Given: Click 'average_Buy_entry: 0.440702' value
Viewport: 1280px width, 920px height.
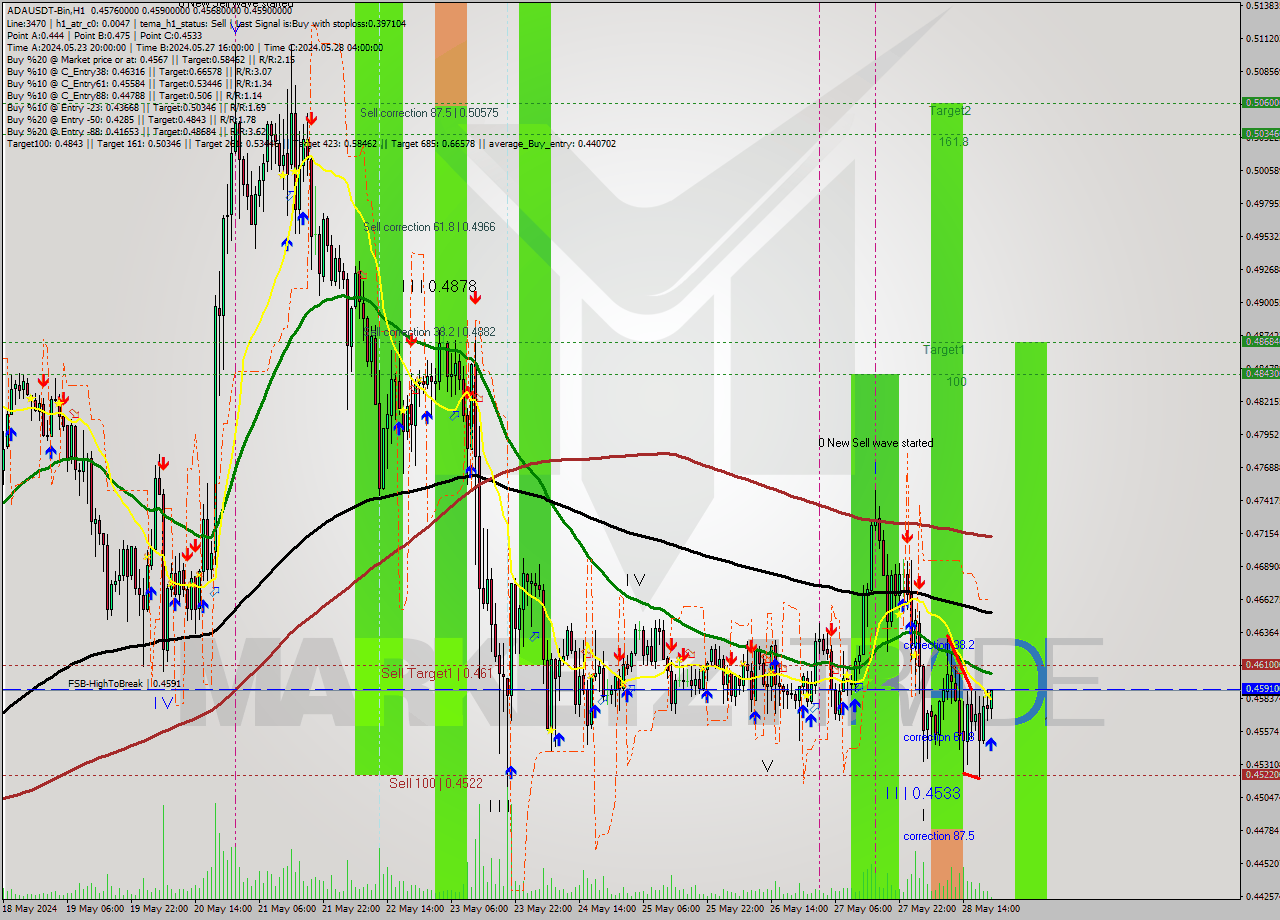Looking at the screenshot, I should click(553, 143).
